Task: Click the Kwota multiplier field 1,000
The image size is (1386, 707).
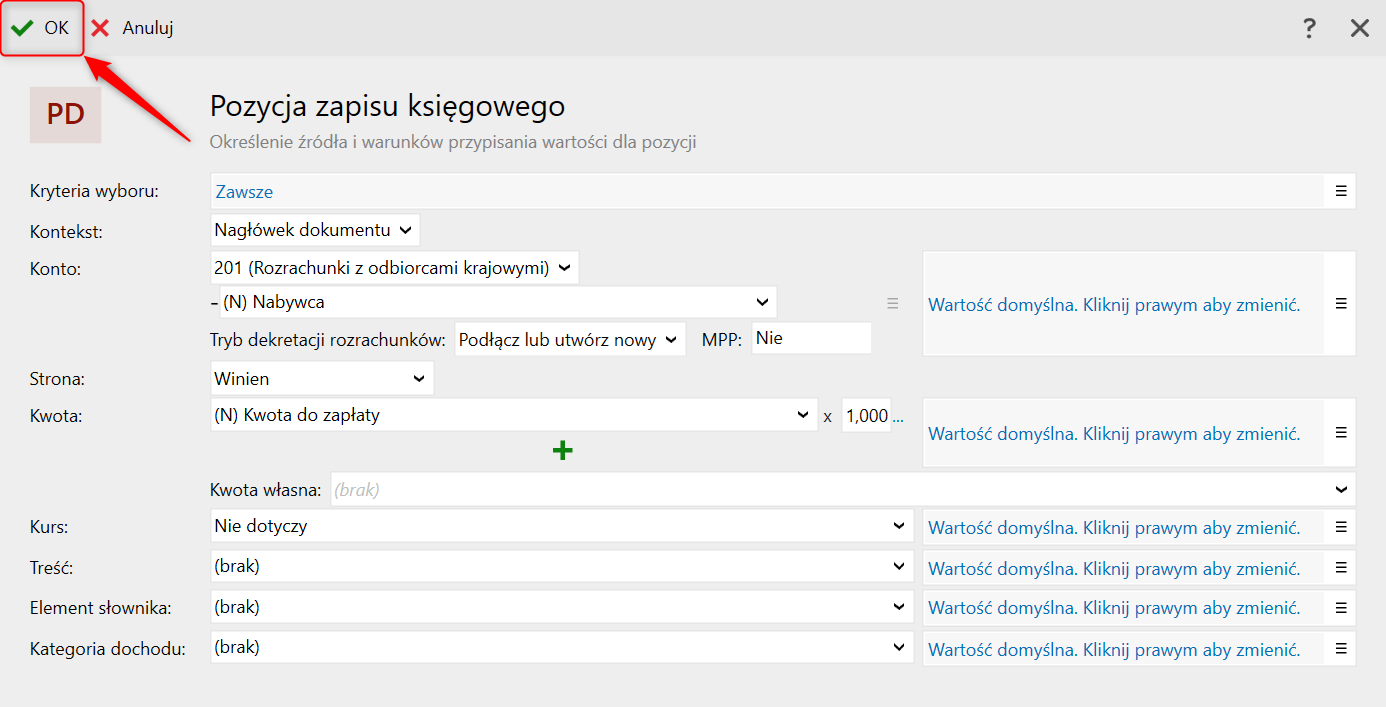Action: click(866, 416)
